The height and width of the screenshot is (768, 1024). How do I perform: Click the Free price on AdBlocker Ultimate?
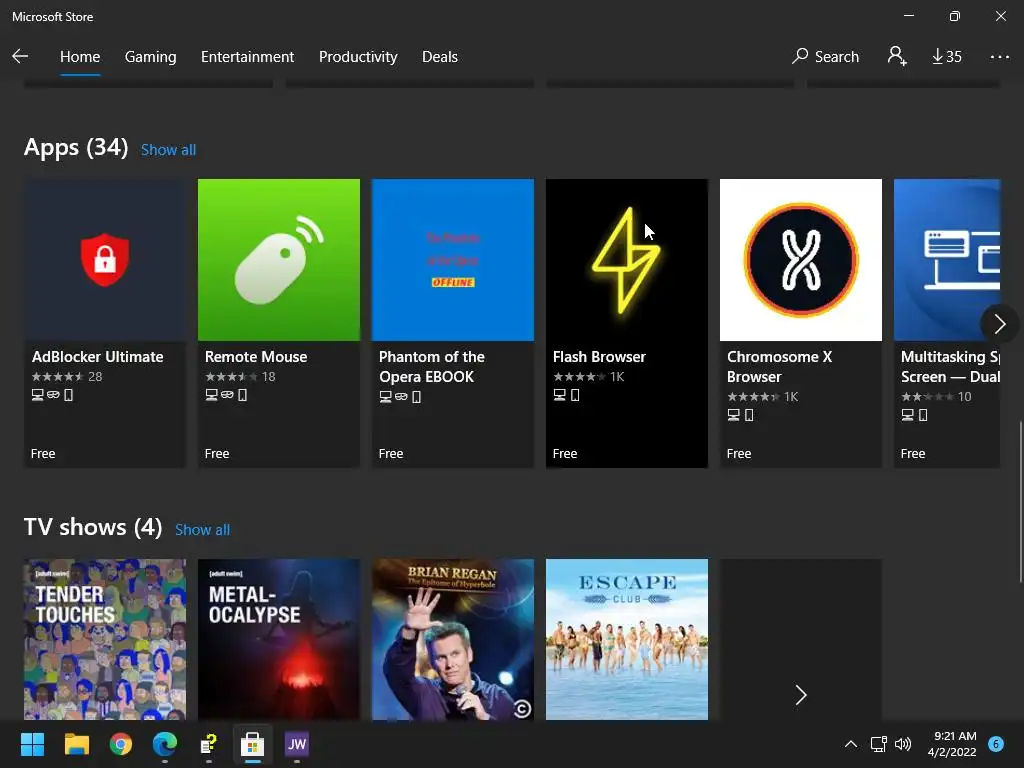pos(43,453)
